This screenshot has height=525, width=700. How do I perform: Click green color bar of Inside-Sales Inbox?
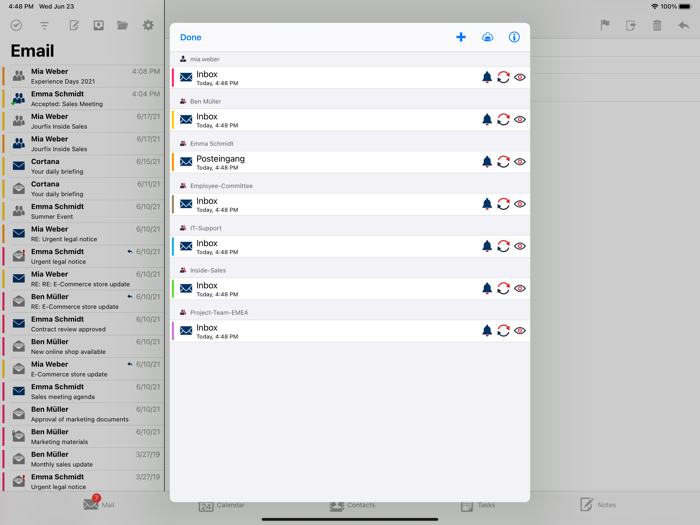coord(173,289)
